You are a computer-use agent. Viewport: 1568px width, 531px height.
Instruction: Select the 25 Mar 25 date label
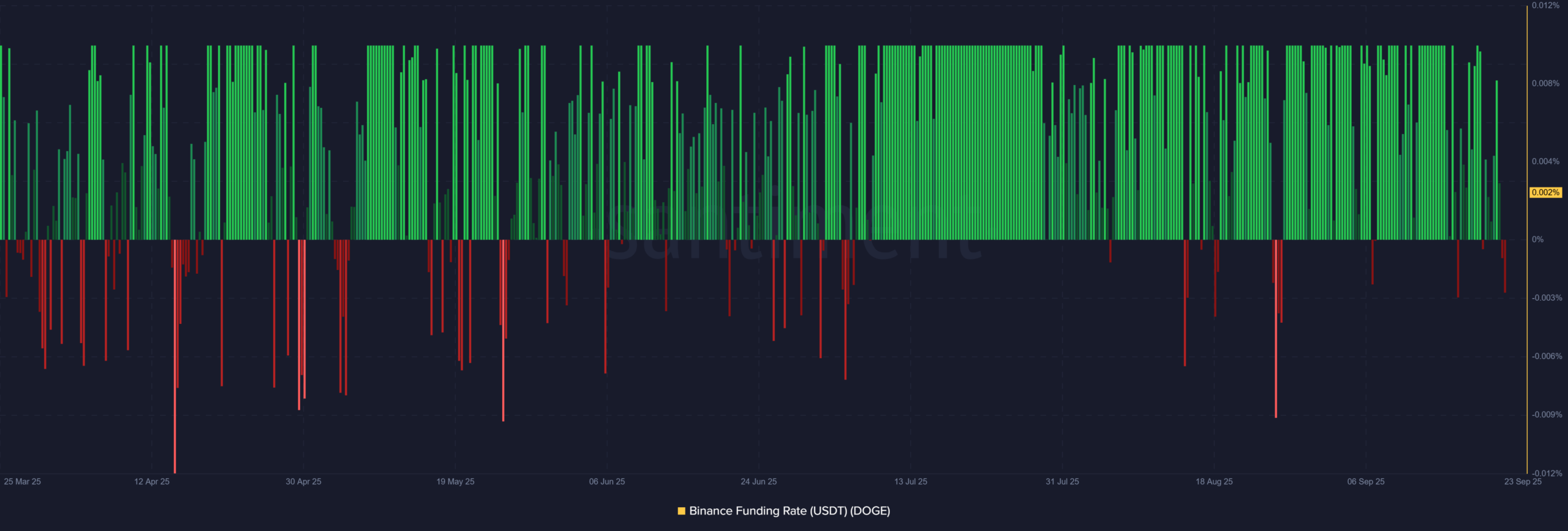23,481
